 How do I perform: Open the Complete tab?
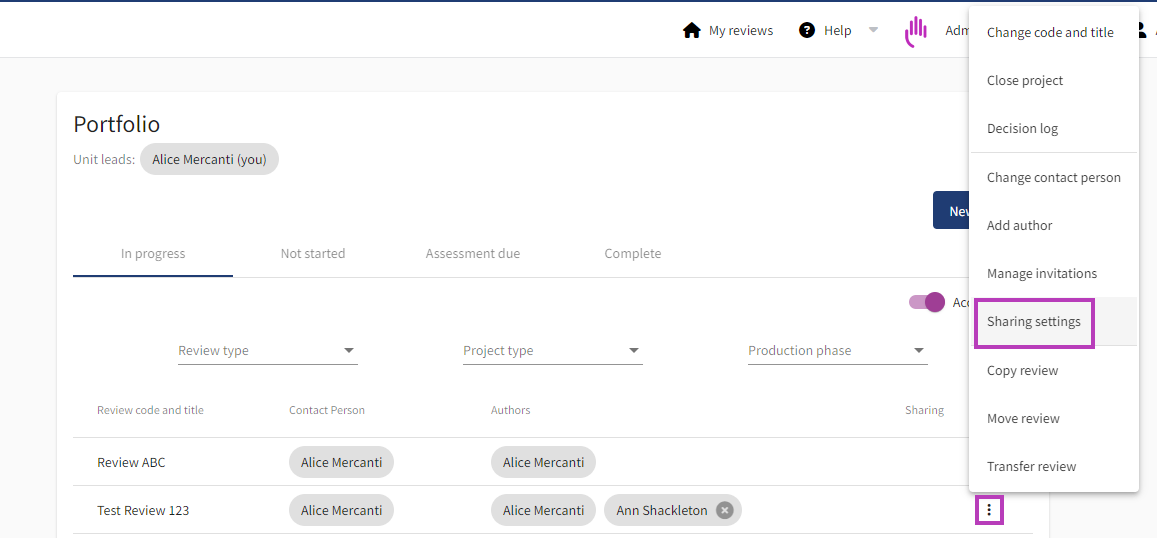coord(633,254)
